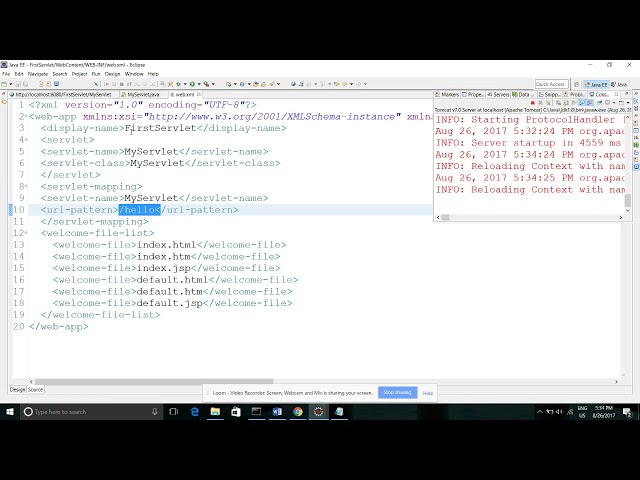This screenshot has width=640, height=480.
Task: Click the Clear Console icon
Action: coord(559,103)
